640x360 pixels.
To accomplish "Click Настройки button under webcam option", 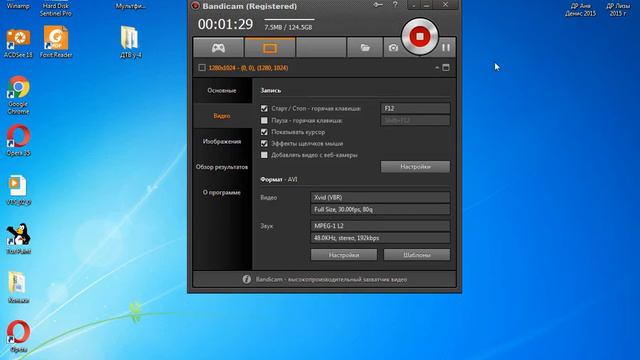I will tap(416, 167).
